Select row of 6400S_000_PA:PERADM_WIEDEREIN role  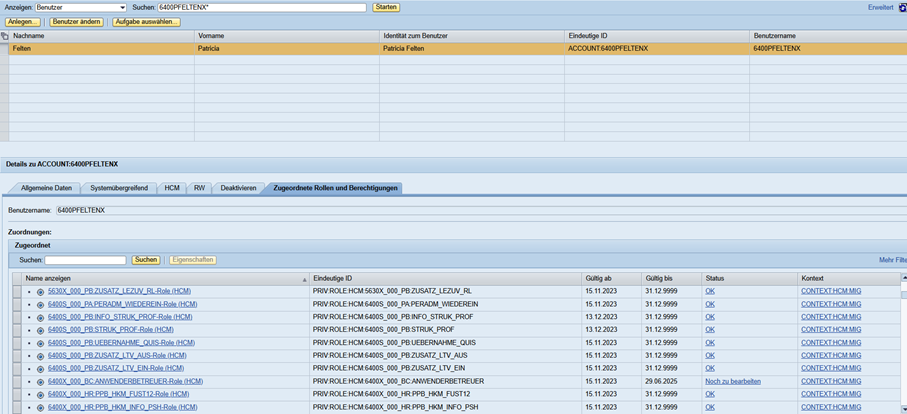16,304
